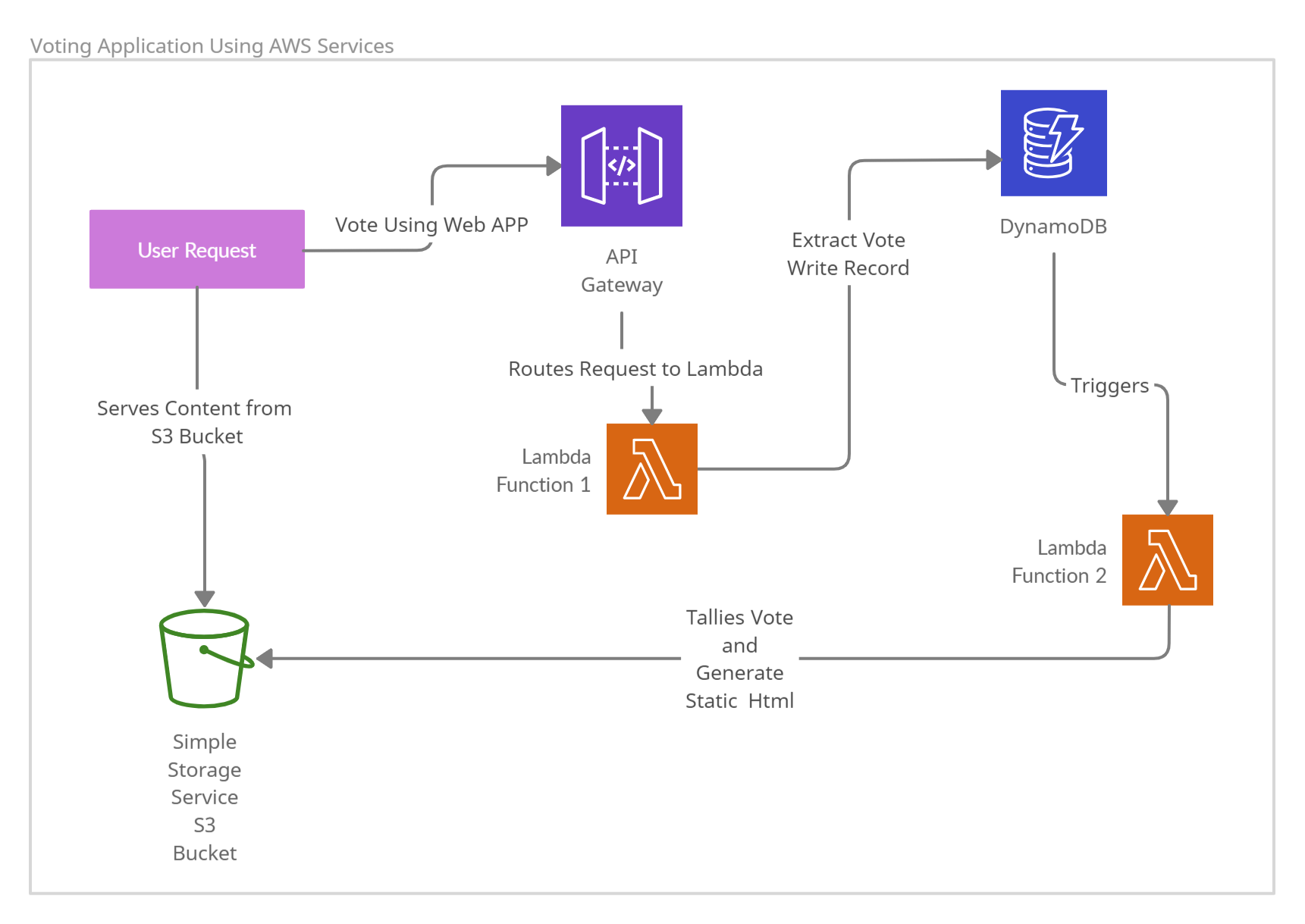Select the Lambda Function 2 orange icon
Screen dimensions: 1305x924
pyautogui.click(x=1167, y=560)
